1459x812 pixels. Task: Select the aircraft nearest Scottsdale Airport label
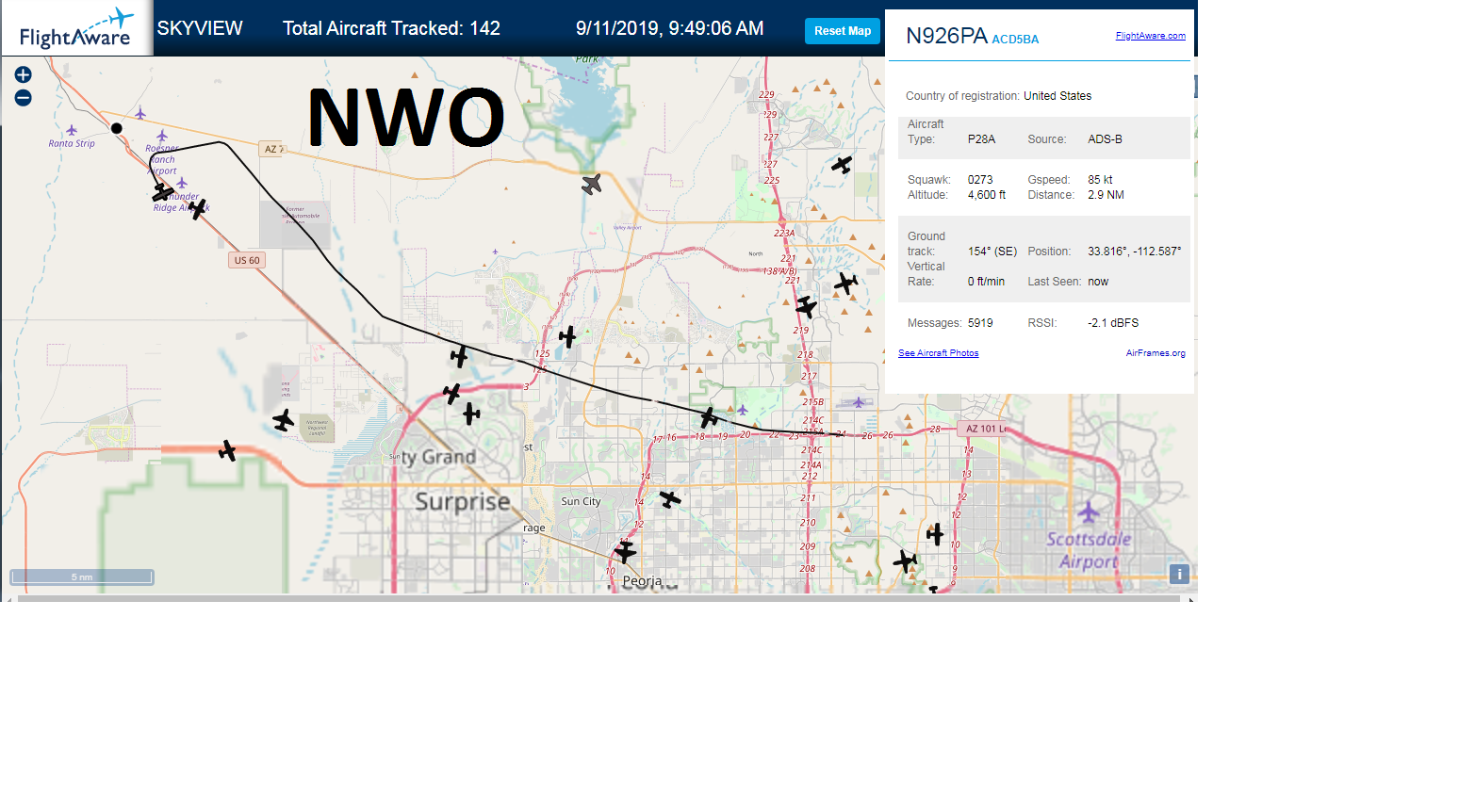935,534
